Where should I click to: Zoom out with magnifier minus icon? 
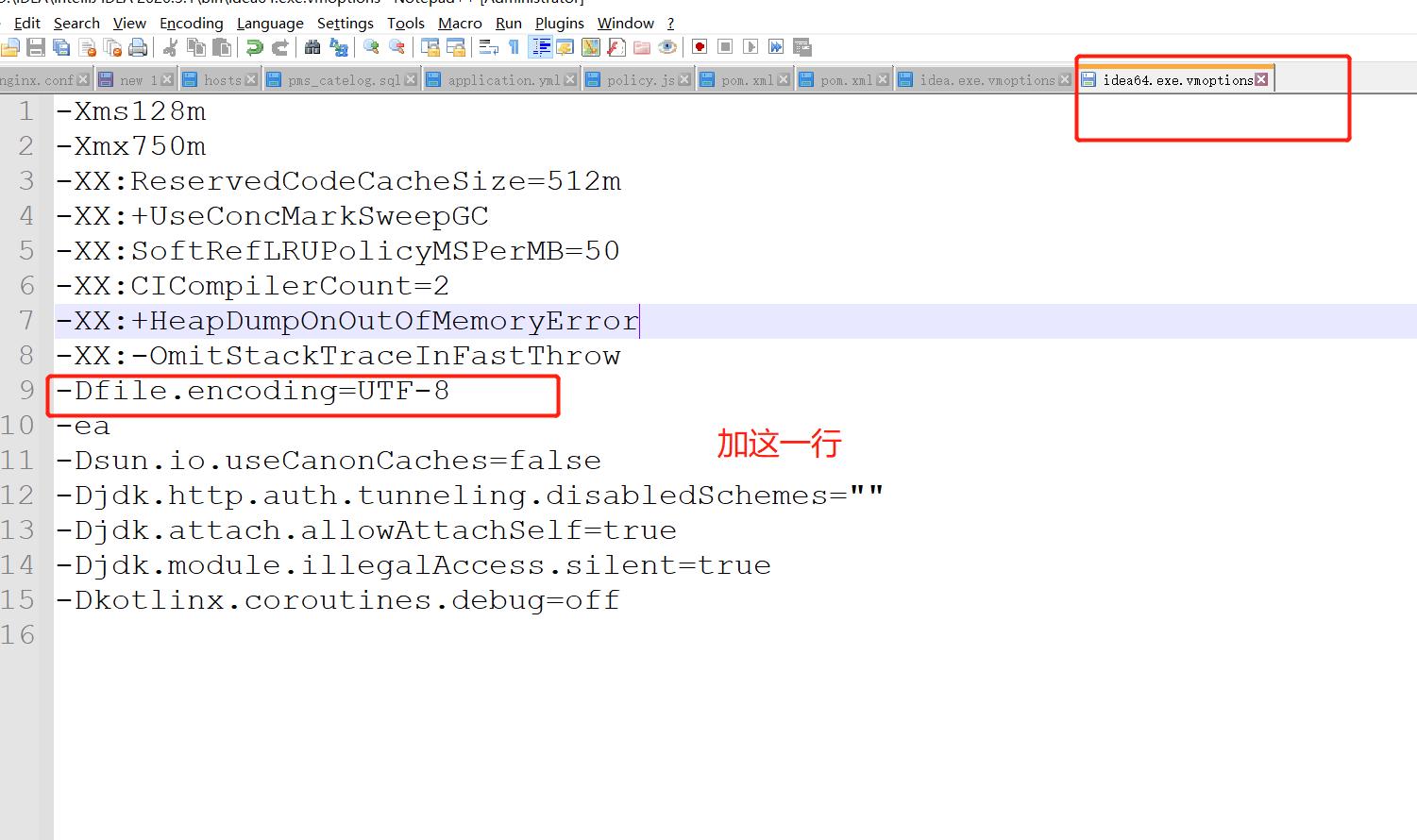pos(397,47)
